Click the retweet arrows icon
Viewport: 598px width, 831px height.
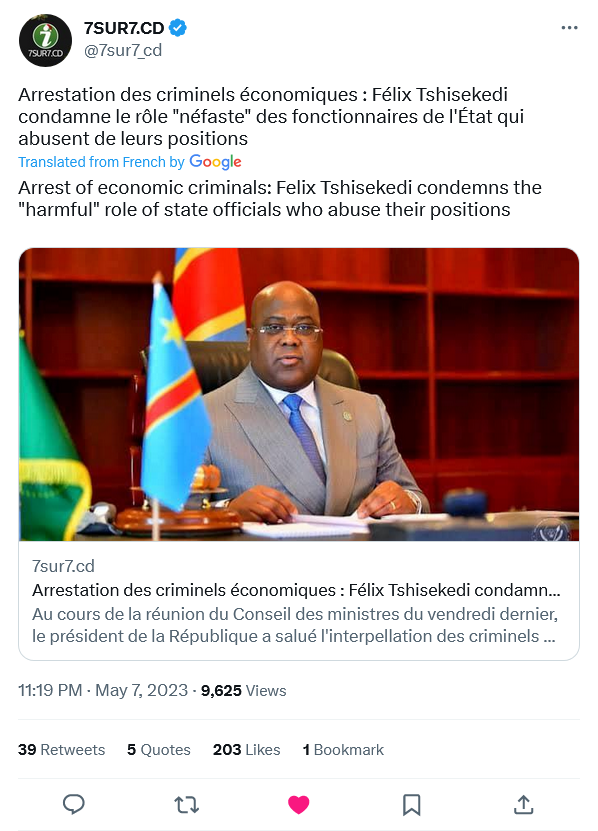[186, 805]
